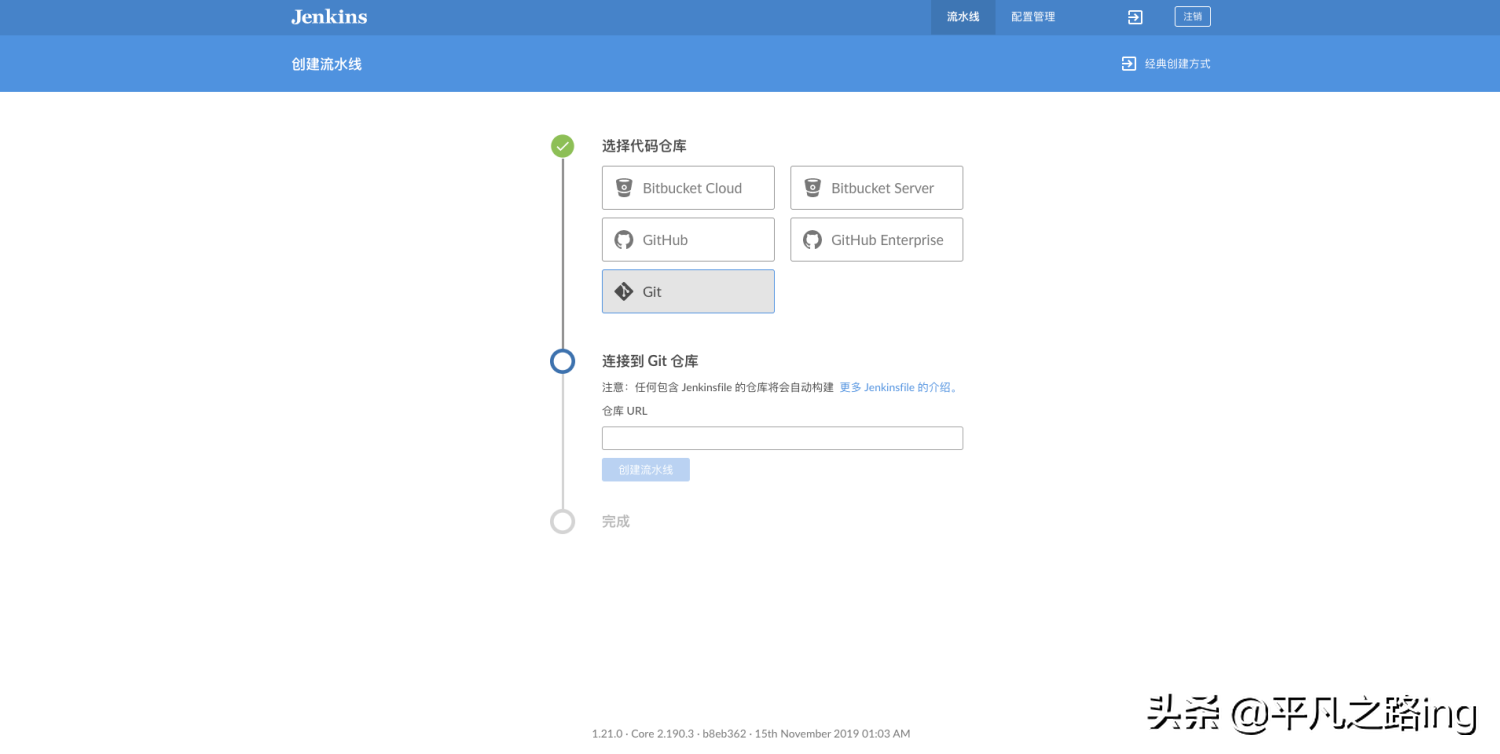
Task: Focus the 仓库 URL input field
Action: tap(782, 438)
